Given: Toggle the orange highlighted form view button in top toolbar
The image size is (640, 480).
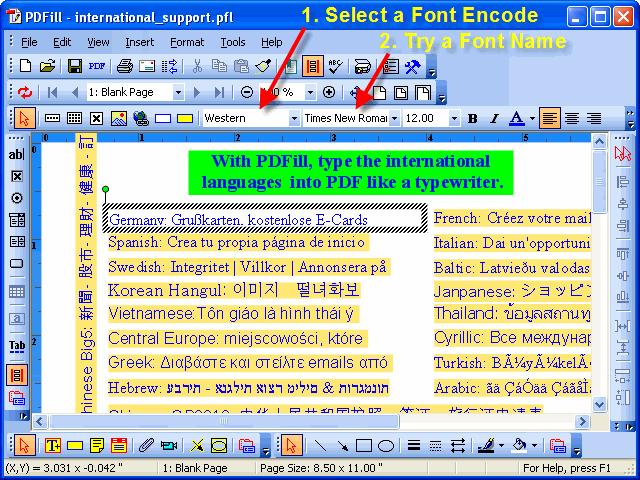Looking at the screenshot, I should [x=313, y=66].
